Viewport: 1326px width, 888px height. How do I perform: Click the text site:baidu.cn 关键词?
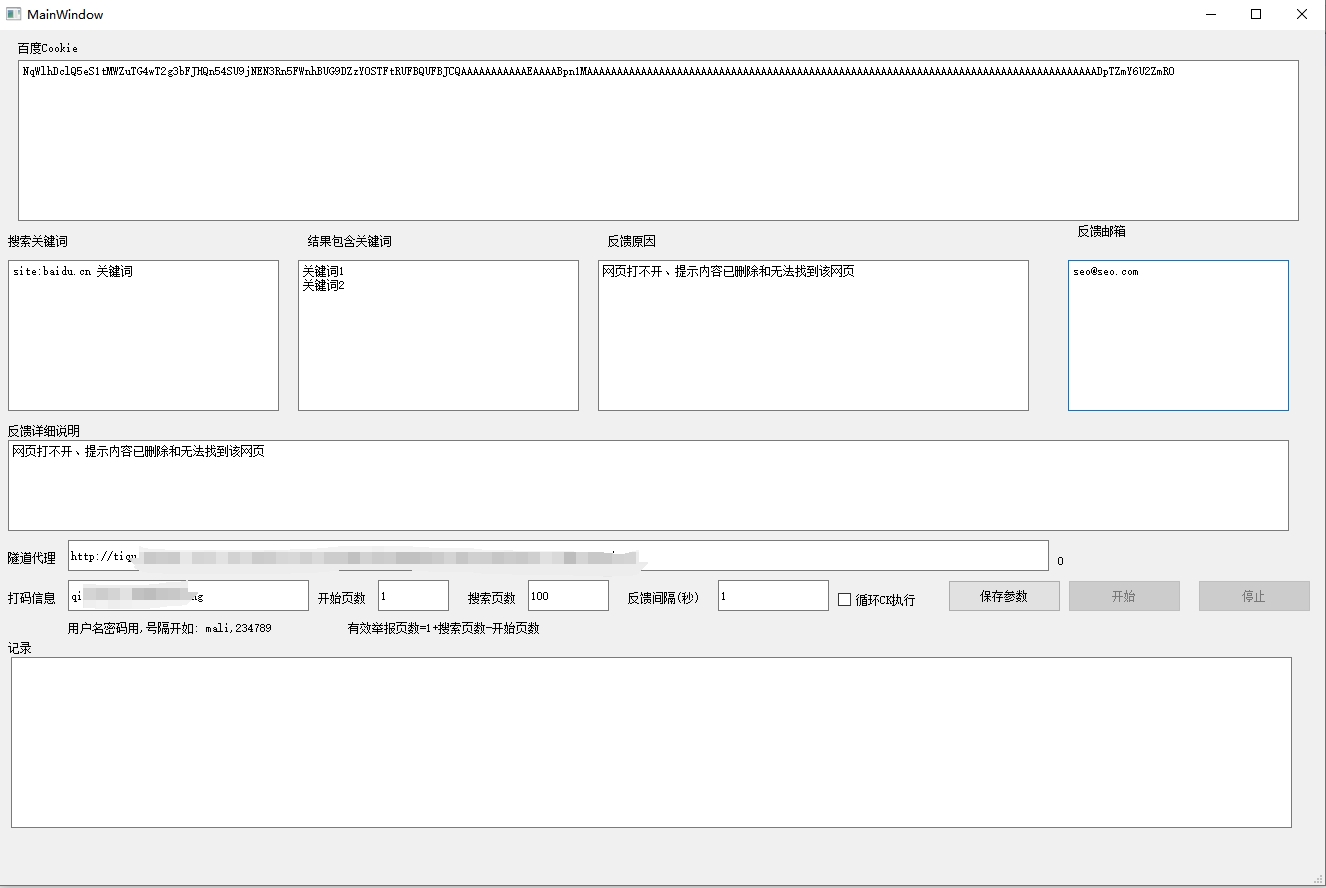click(73, 271)
